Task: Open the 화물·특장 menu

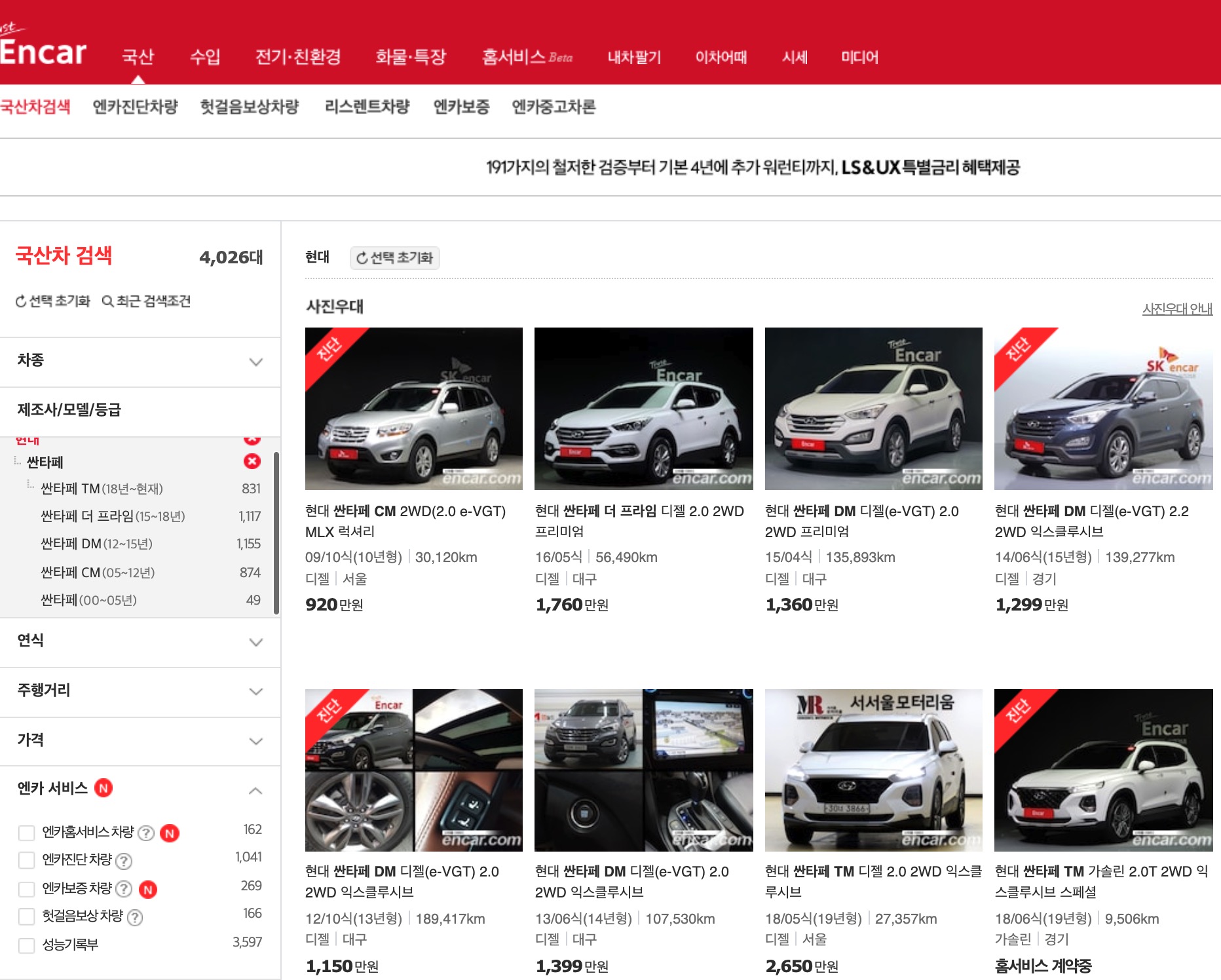Action: click(x=411, y=57)
